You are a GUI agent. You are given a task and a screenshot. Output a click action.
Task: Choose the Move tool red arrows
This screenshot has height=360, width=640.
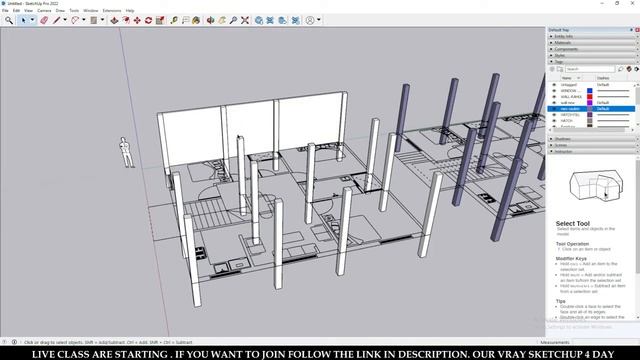pos(137,20)
